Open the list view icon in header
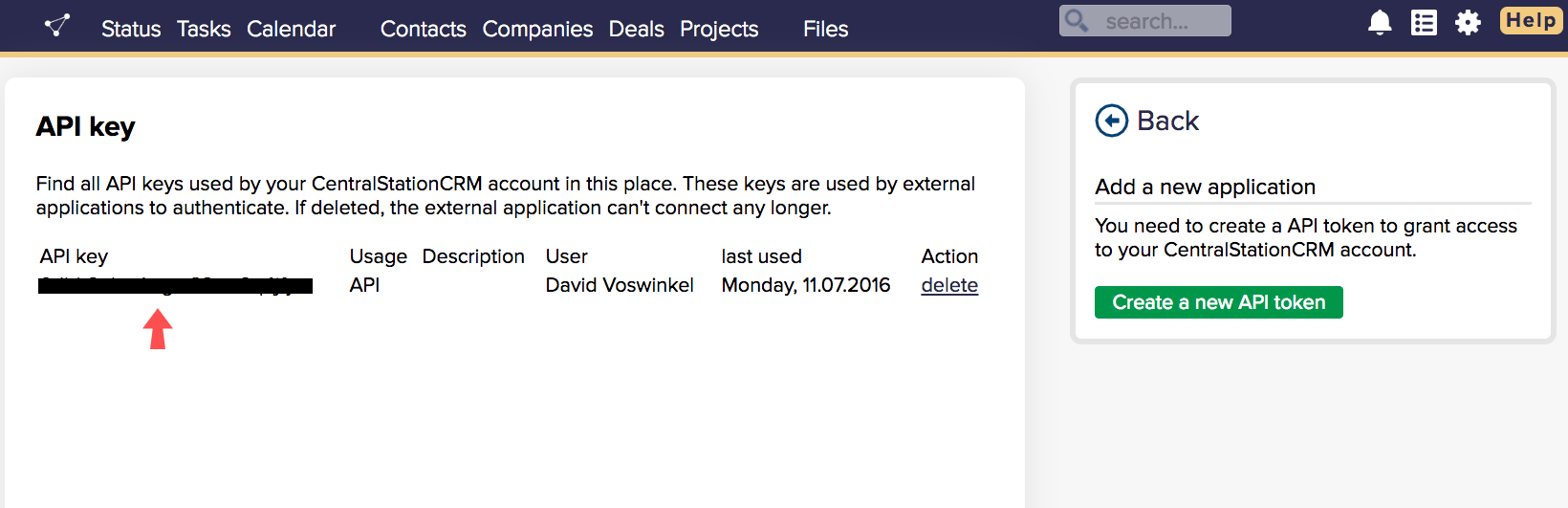The height and width of the screenshot is (508, 1568). [1424, 22]
